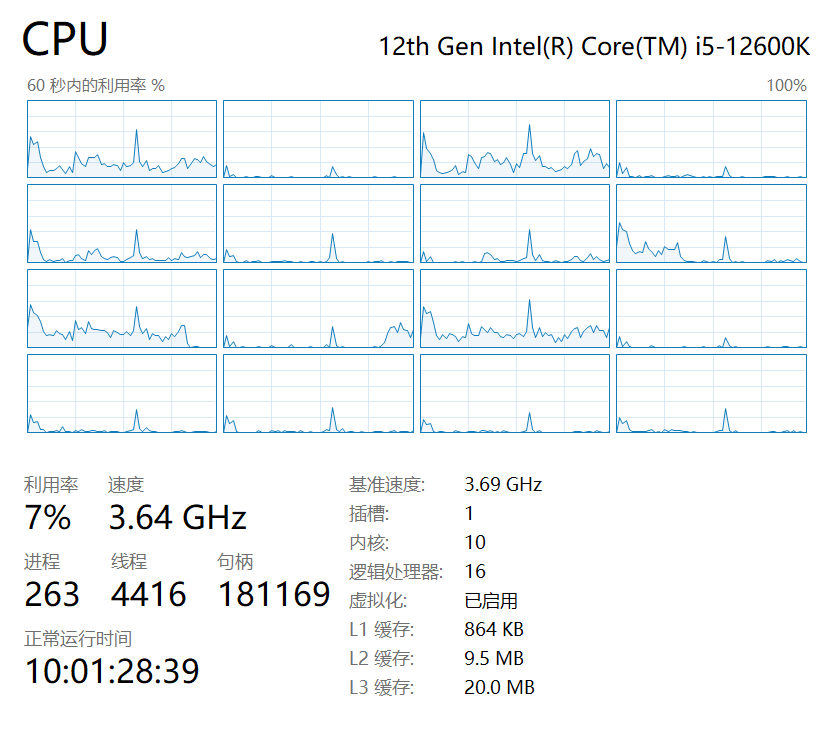Click the 3.64 GHz speed value
Viewport: 834px width, 745px height.
pyautogui.click(x=177, y=518)
